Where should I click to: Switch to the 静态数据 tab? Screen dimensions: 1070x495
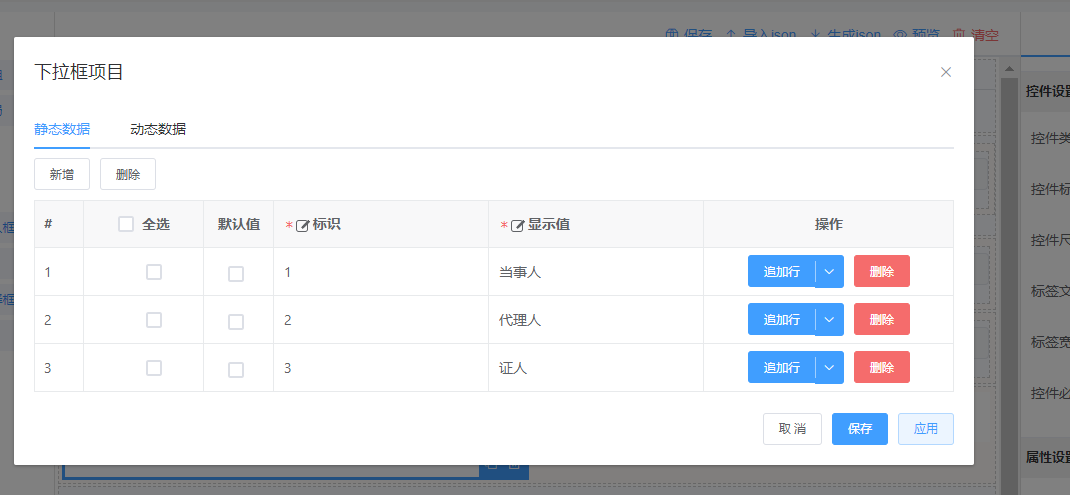pos(62,129)
